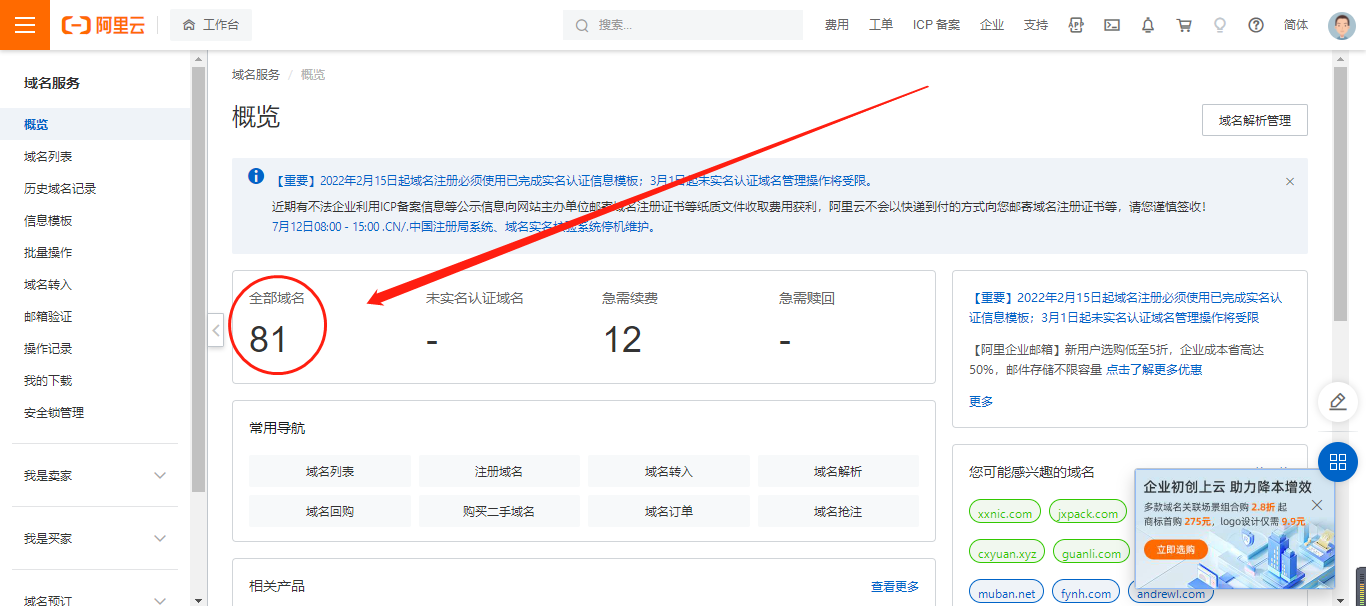Open the orange hamburger menu
Image resolution: width=1366 pixels, height=606 pixels.
coord(25,25)
